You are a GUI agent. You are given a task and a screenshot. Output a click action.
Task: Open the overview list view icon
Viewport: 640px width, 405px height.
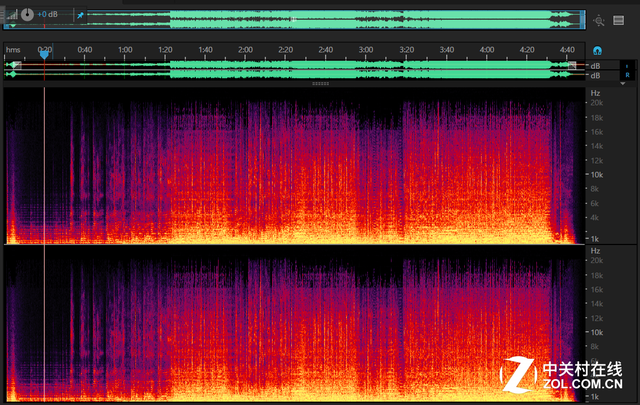pos(619,19)
